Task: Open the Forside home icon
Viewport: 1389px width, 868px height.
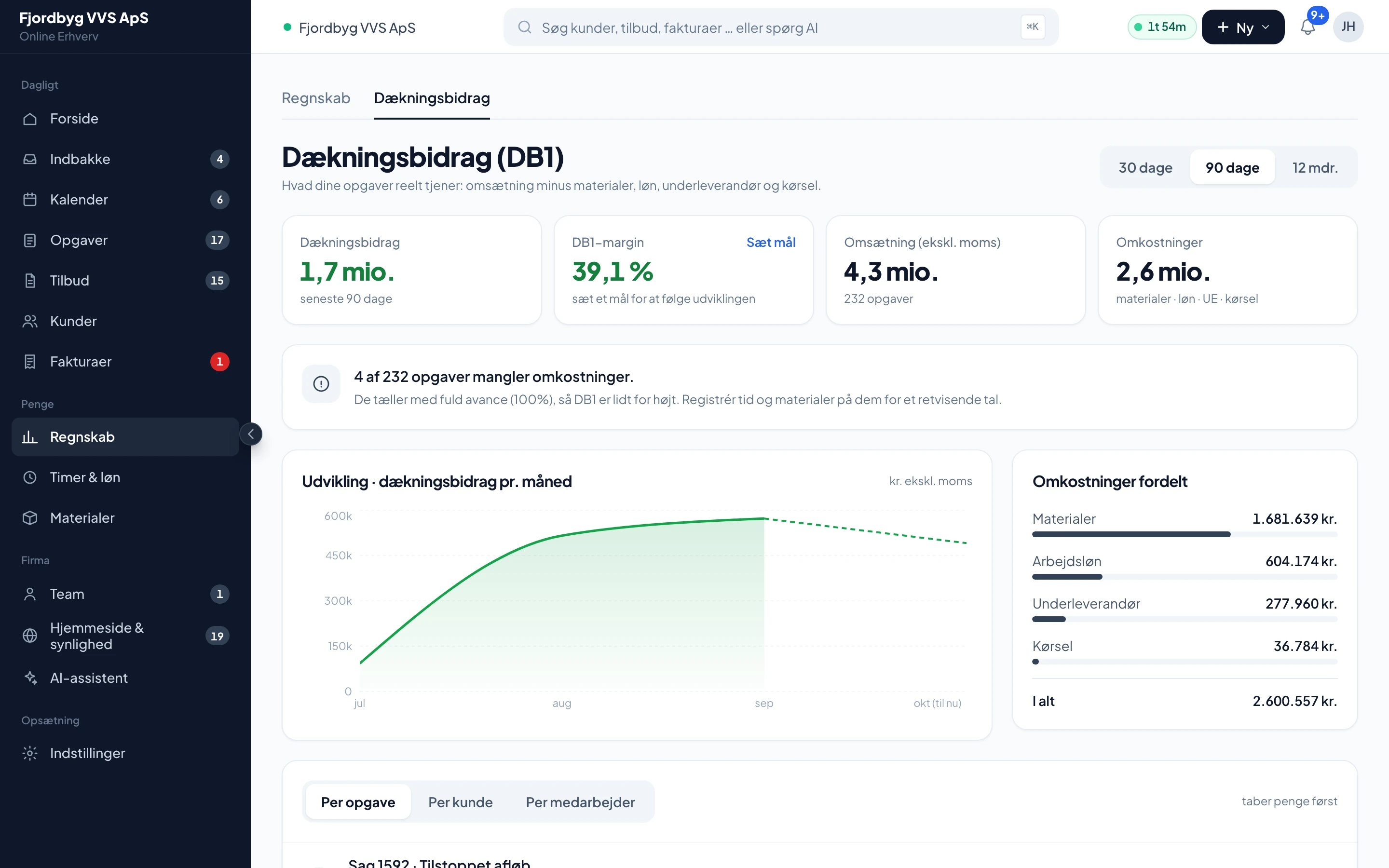Action: pos(30,119)
